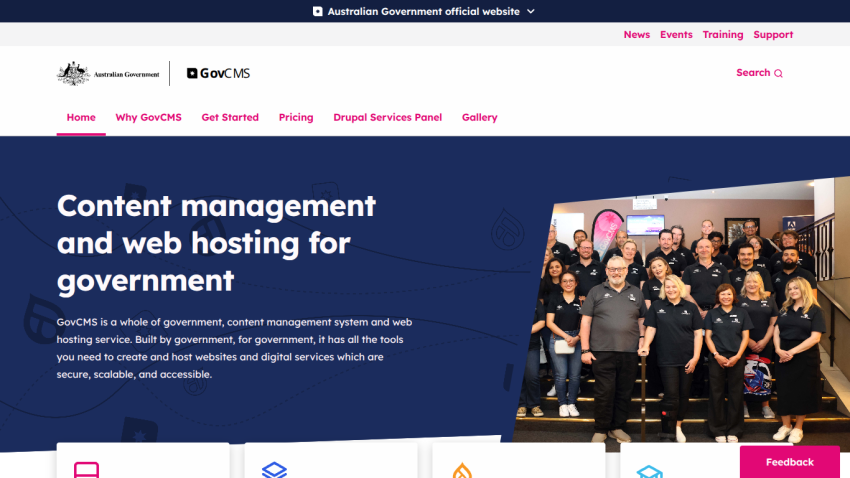Click the government shield icon in top banner
This screenshot has height=478, width=850.
click(x=318, y=11)
